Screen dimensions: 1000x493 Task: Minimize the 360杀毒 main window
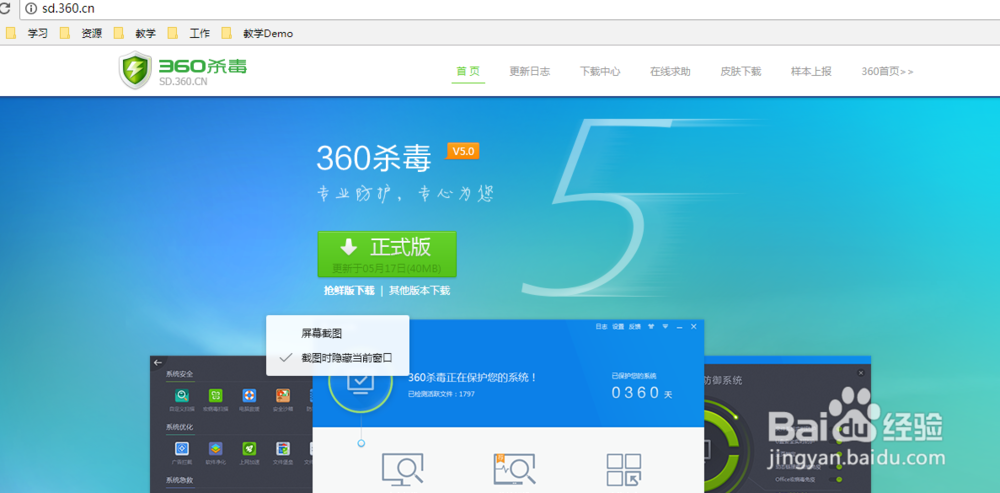tap(679, 327)
